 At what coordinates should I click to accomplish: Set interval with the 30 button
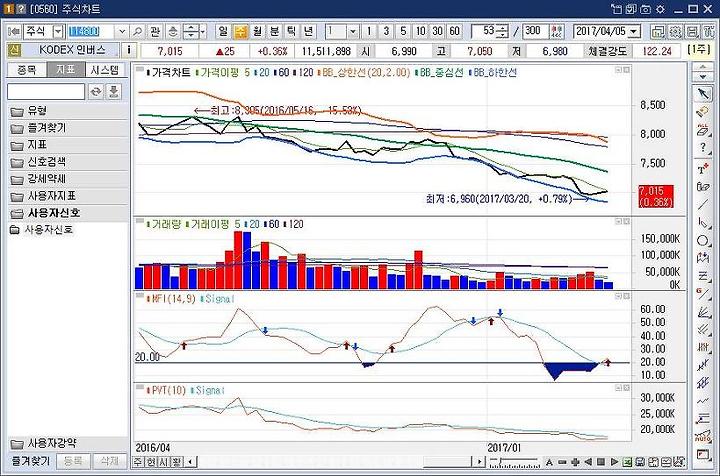[x=438, y=31]
